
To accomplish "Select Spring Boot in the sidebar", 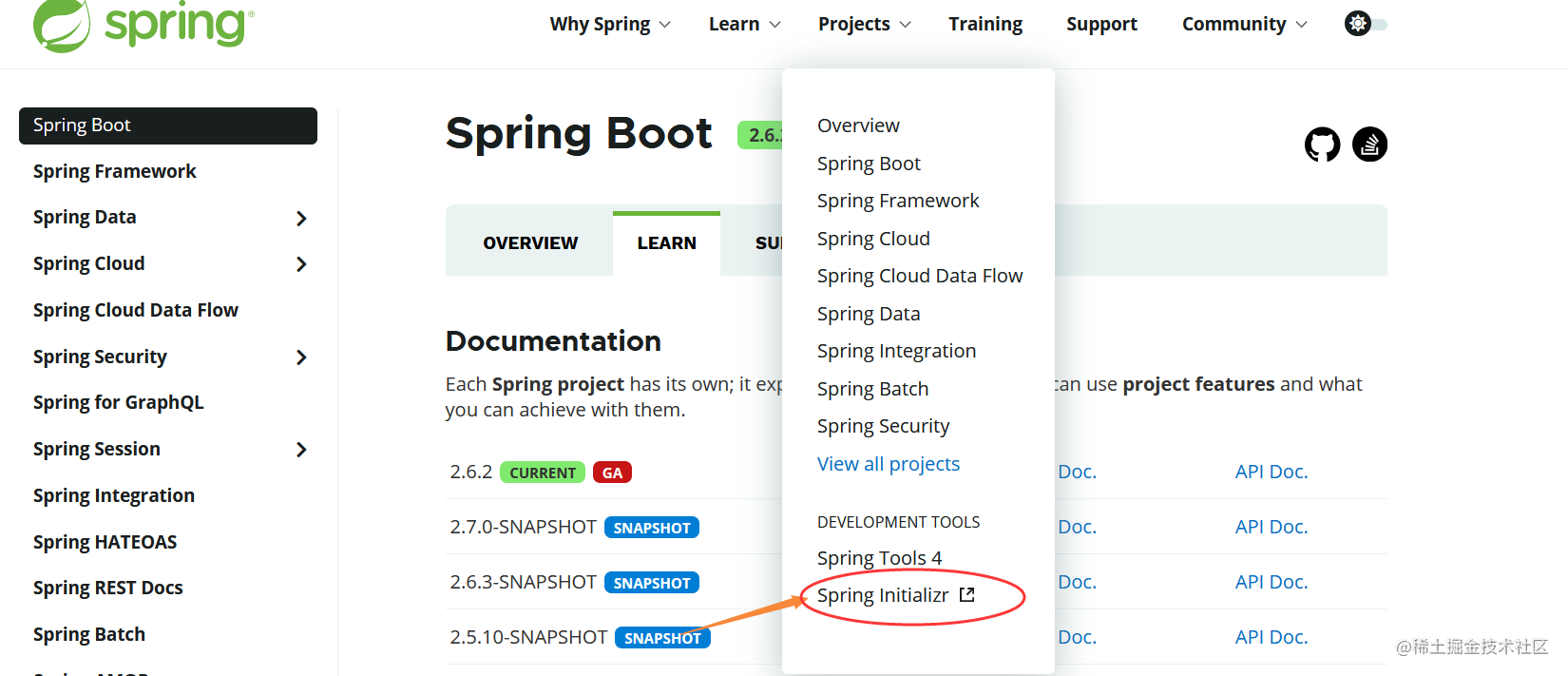I will pos(168,126).
